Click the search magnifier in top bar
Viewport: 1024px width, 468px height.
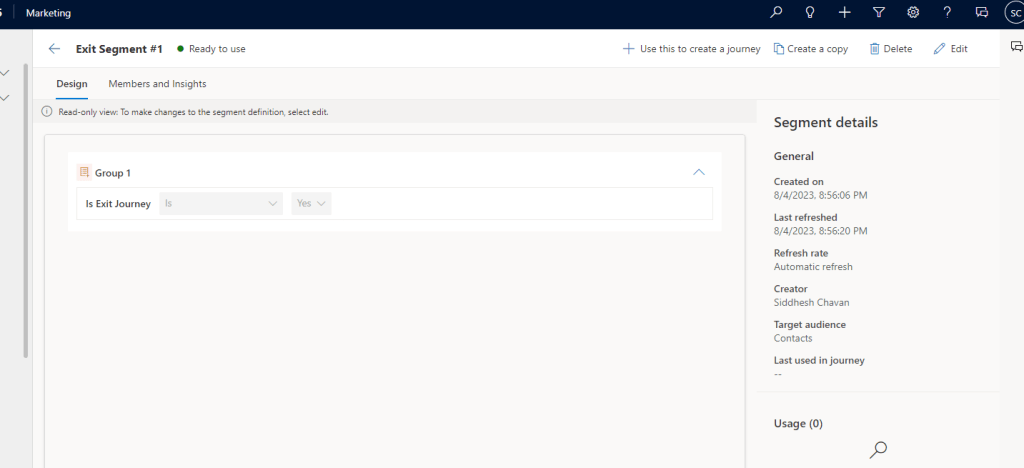pyautogui.click(x=776, y=13)
